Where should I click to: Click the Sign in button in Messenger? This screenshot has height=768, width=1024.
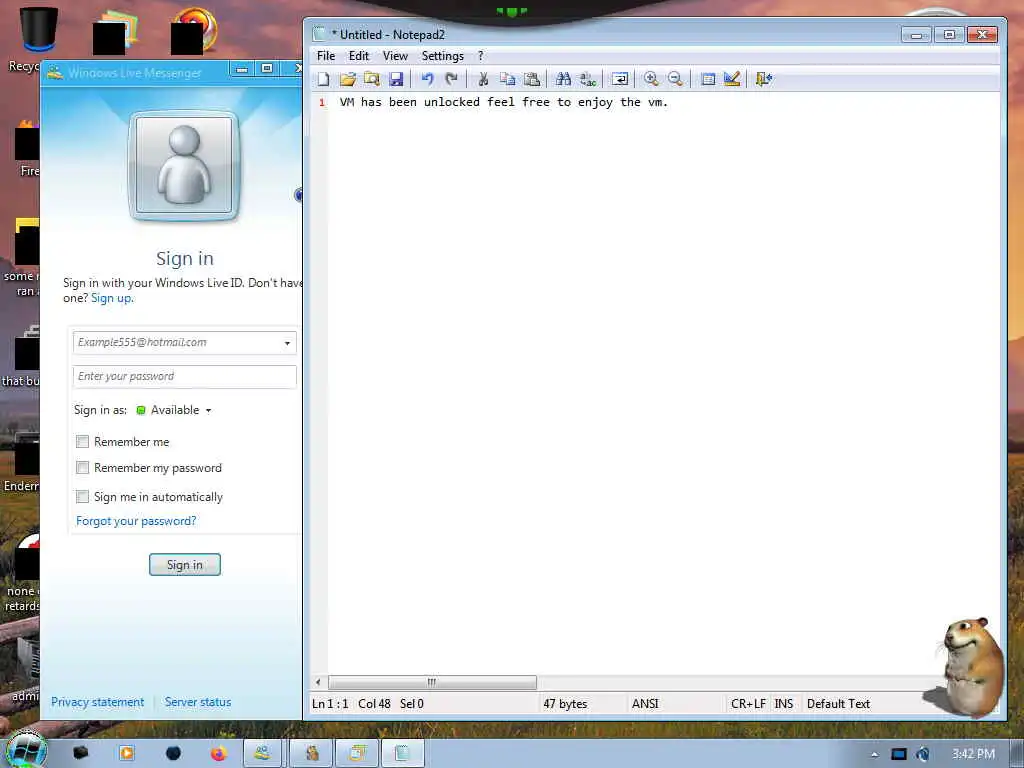click(x=185, y=565)
